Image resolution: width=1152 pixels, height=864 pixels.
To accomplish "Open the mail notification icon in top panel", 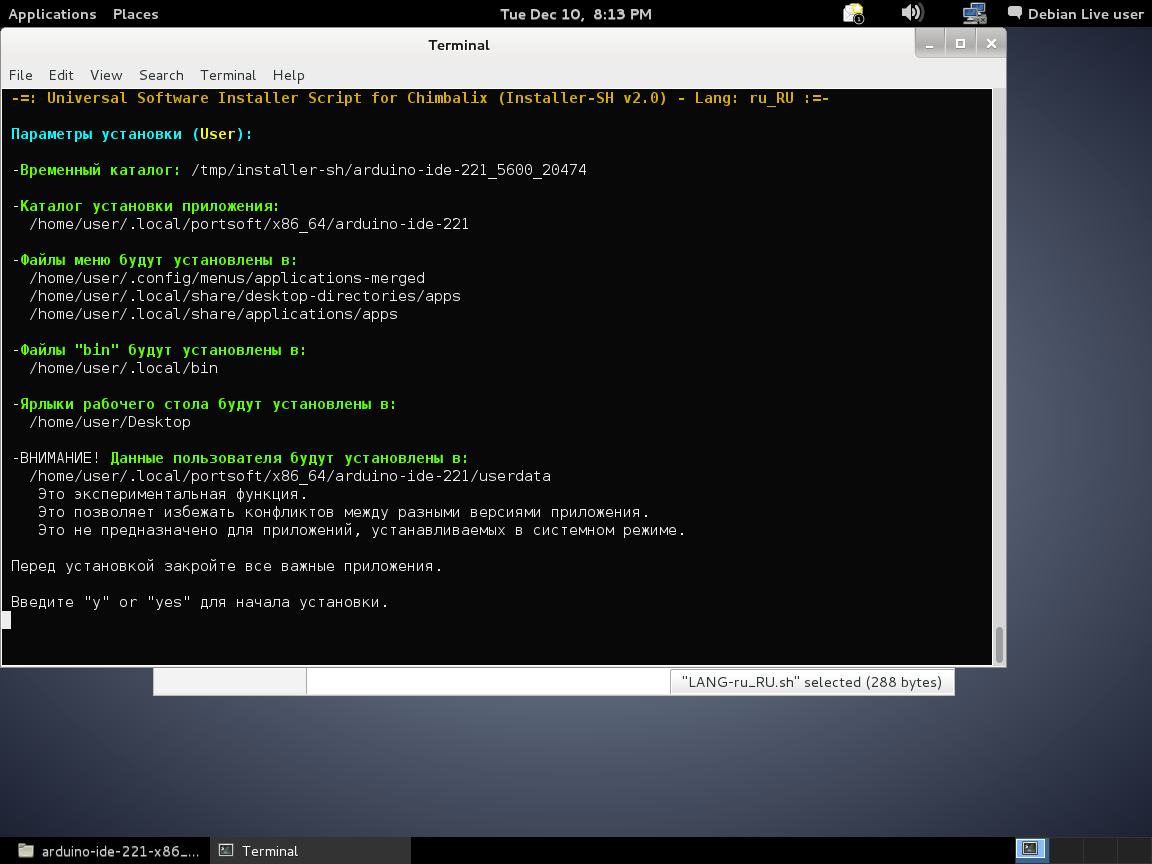I will tap(853, 14).
